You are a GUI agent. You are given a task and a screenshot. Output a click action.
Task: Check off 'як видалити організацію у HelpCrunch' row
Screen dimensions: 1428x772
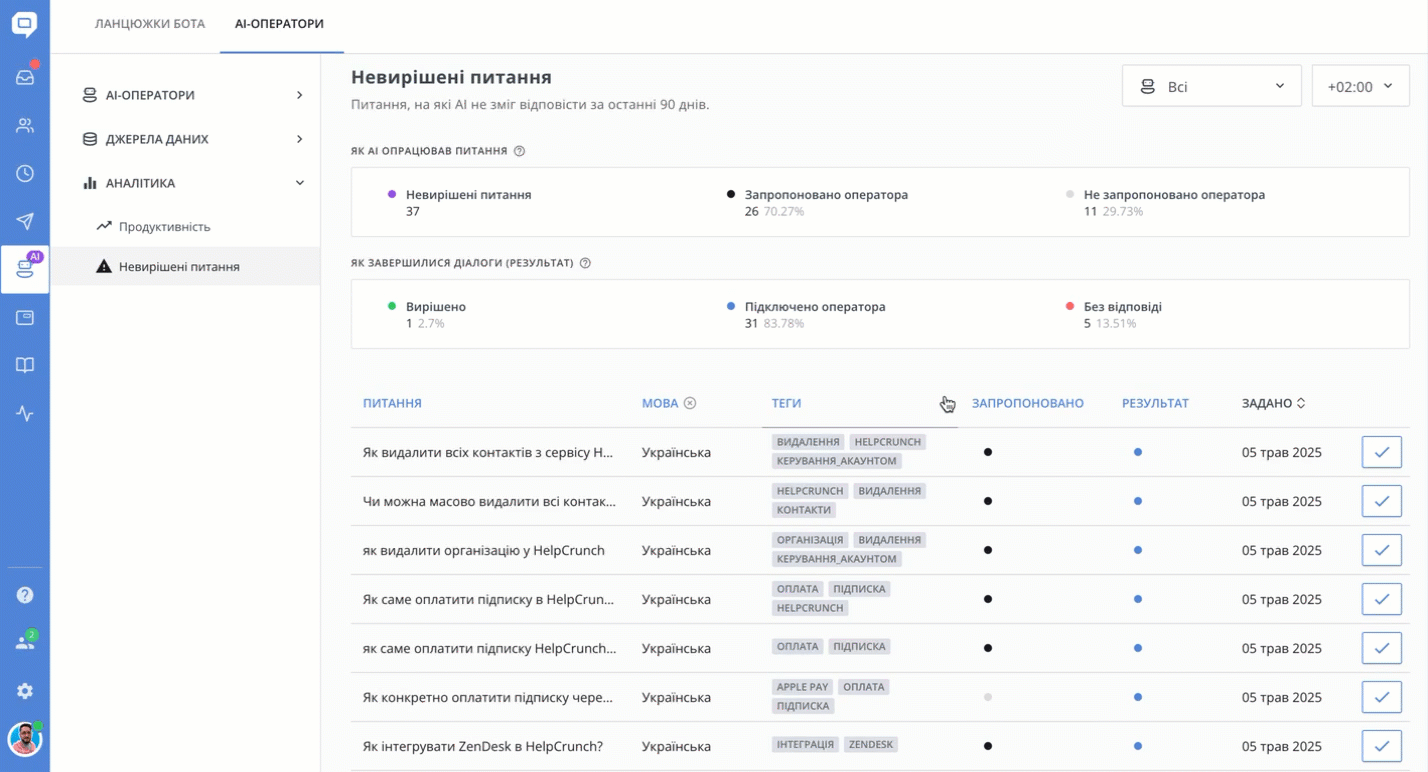tap(1381, 550)
